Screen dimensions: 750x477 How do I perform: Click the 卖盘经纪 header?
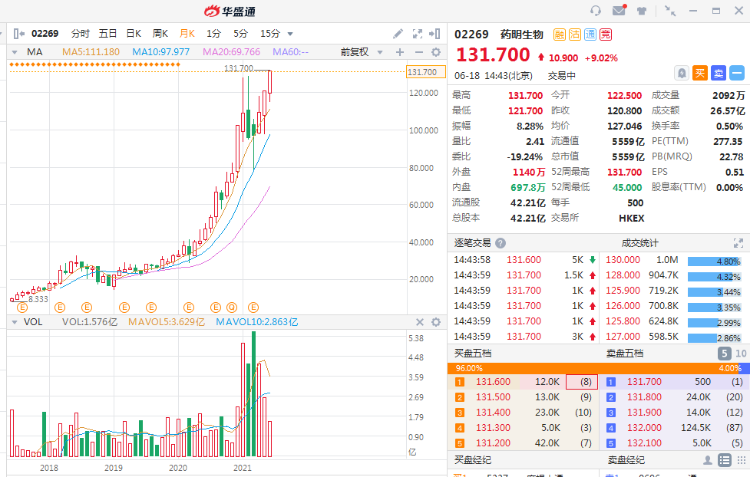(626, 460)
